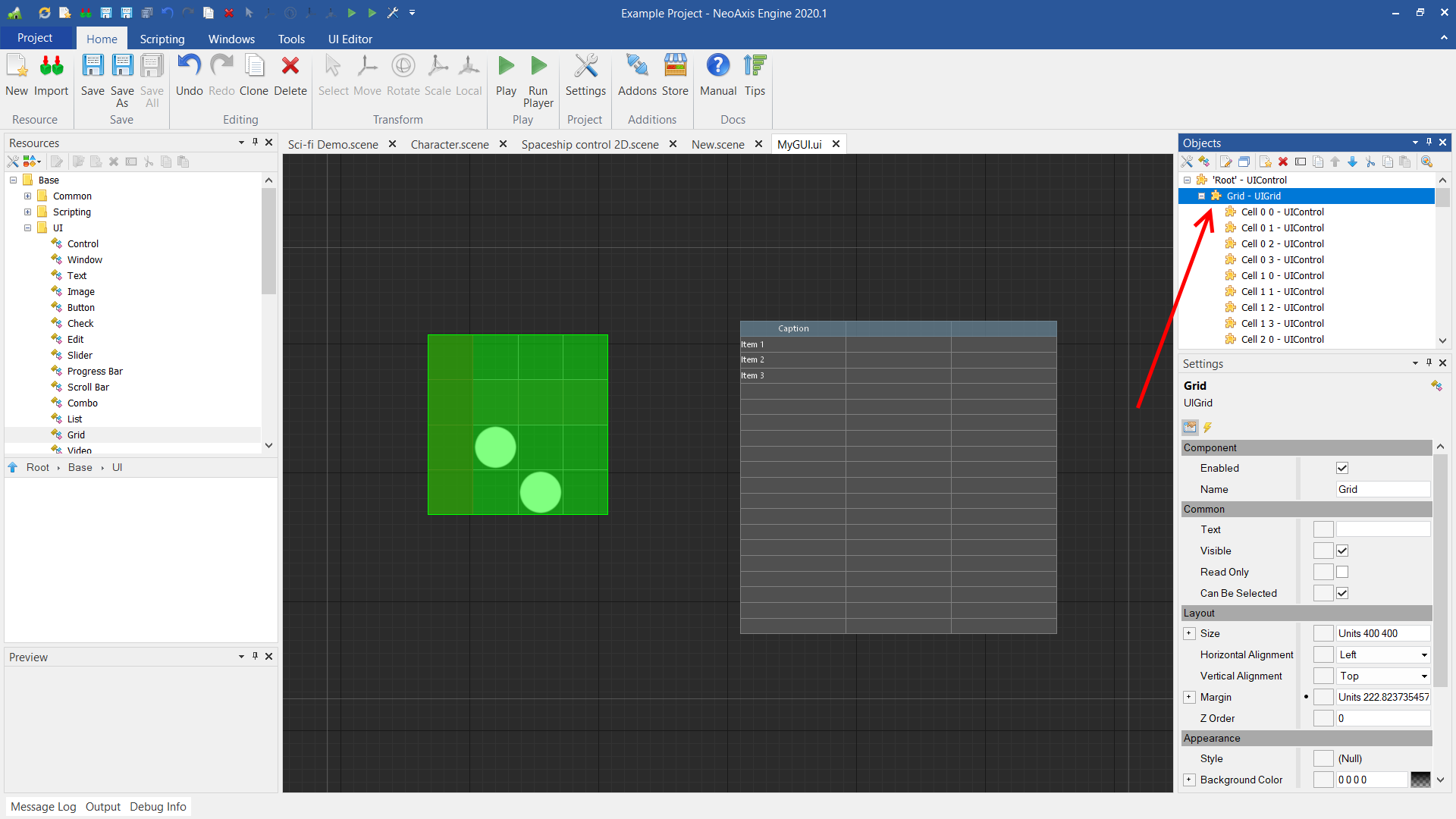Image resolution: width=1456 pixels, height=819 pixels.
Task: Open Horizontal Alignment dropdown
Action: click(x=1423, y=654)
